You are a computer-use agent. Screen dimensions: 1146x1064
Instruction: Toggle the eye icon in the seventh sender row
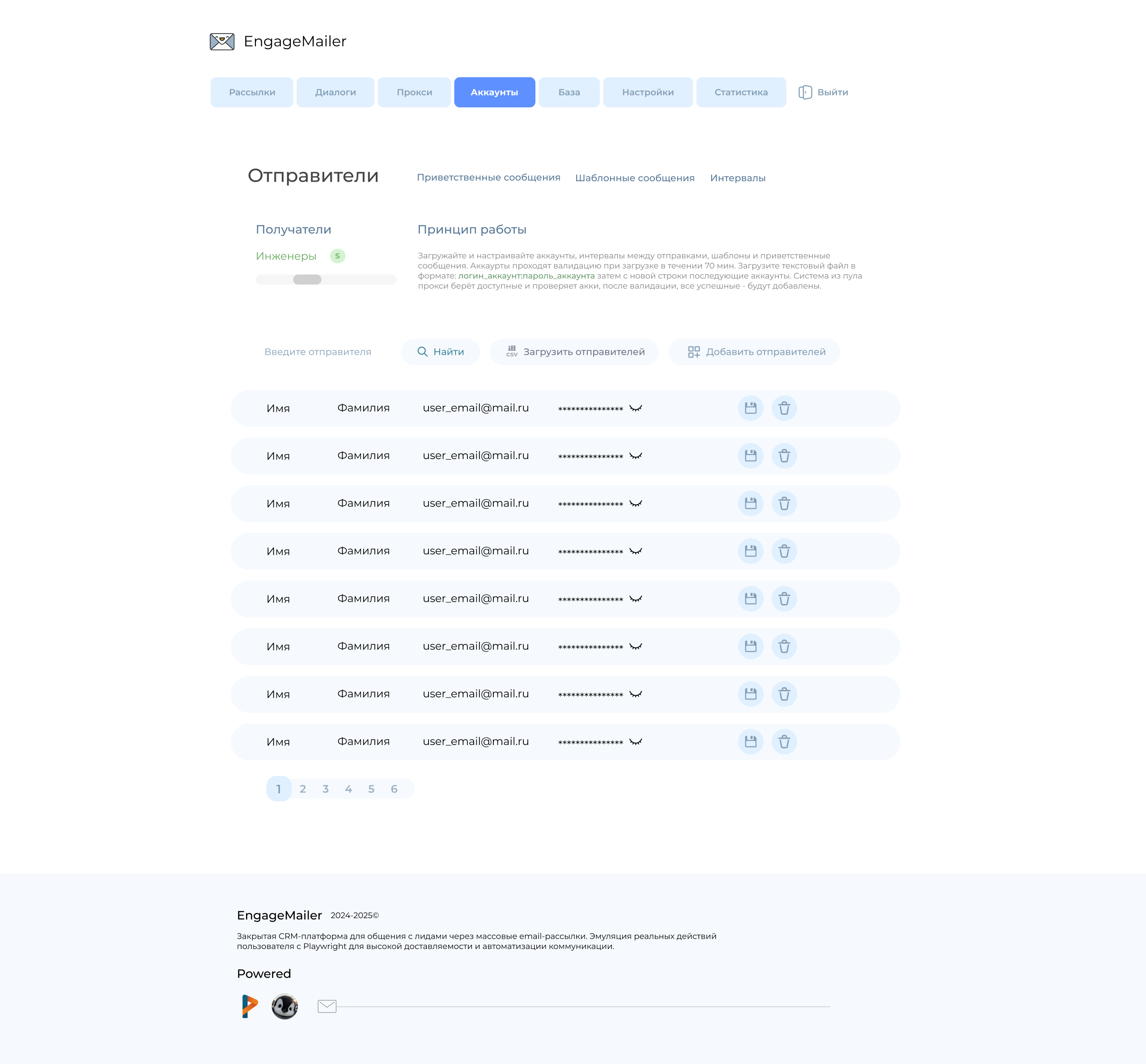[x=636, y=694]
